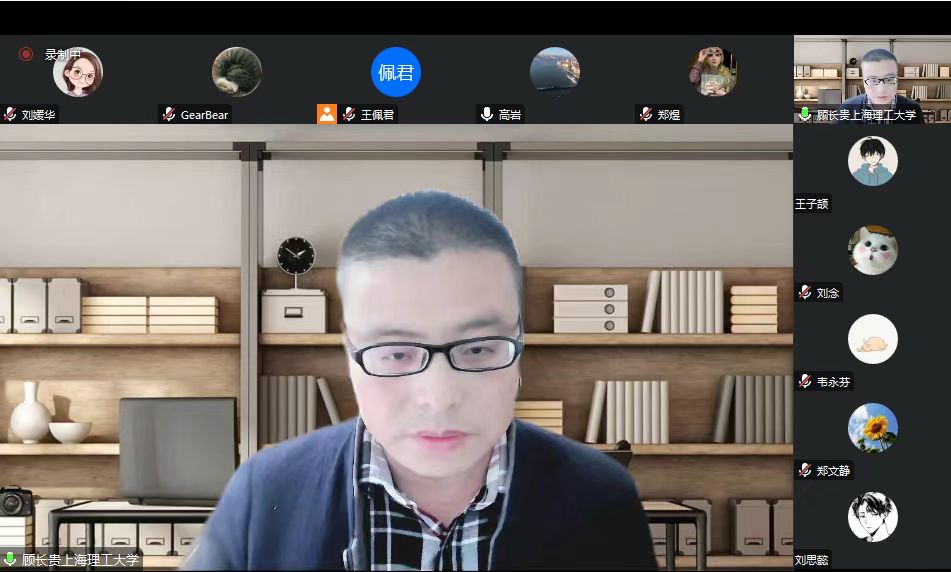The width and height of the screenshot is (951, 572).
Task: Select 王子颜's anime avatar
Action: point(872,161)
